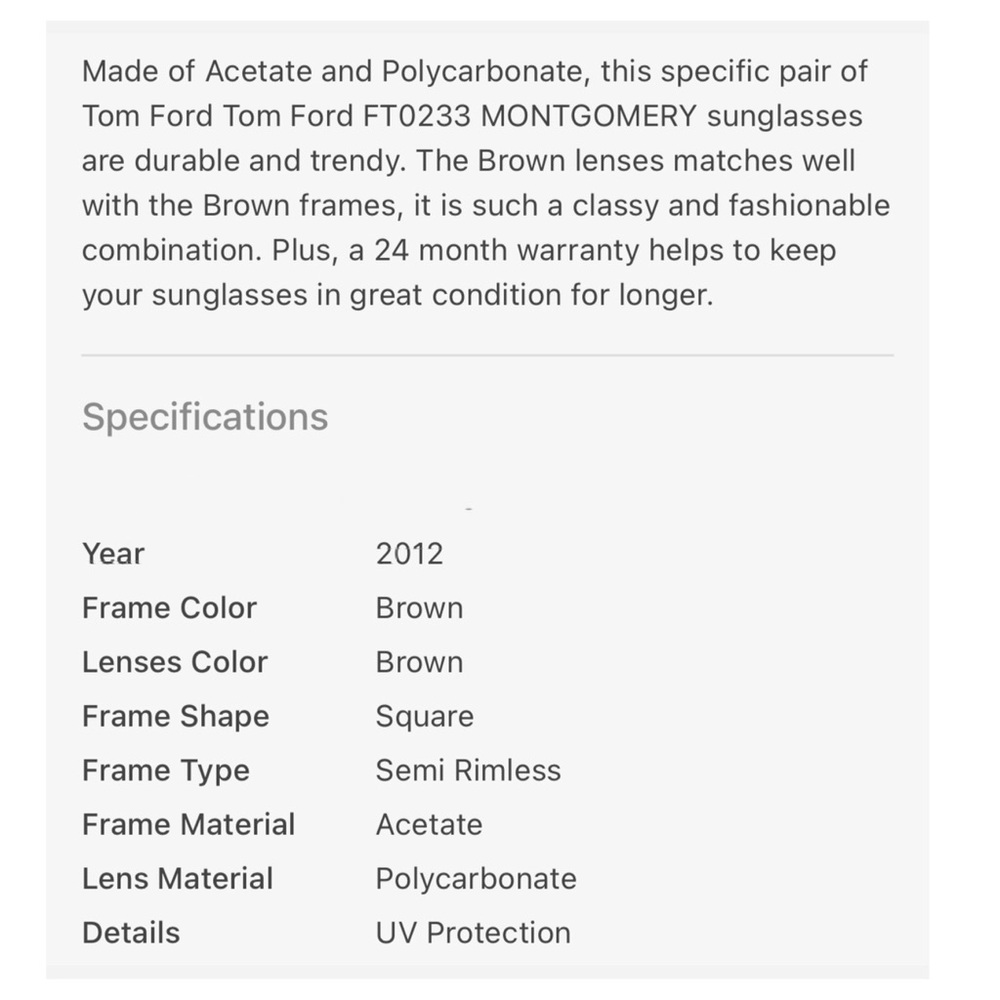Select the Lenses Color label
Screen dimensions: 1000x1000
(175, 662)
